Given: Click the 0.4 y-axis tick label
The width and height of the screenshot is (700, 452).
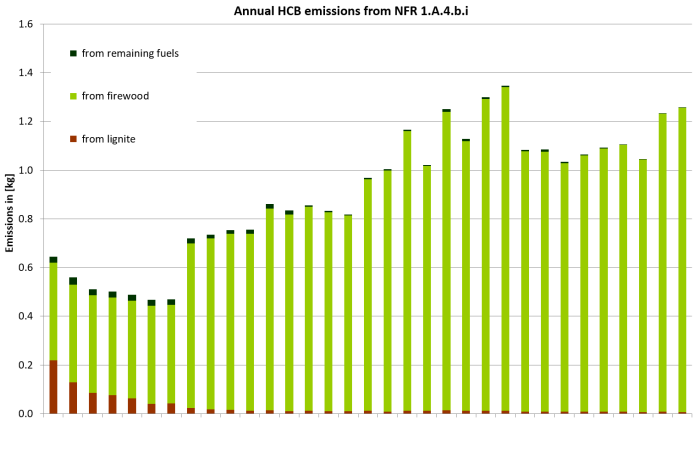Looking at the screenshot, I should [26, 316].
